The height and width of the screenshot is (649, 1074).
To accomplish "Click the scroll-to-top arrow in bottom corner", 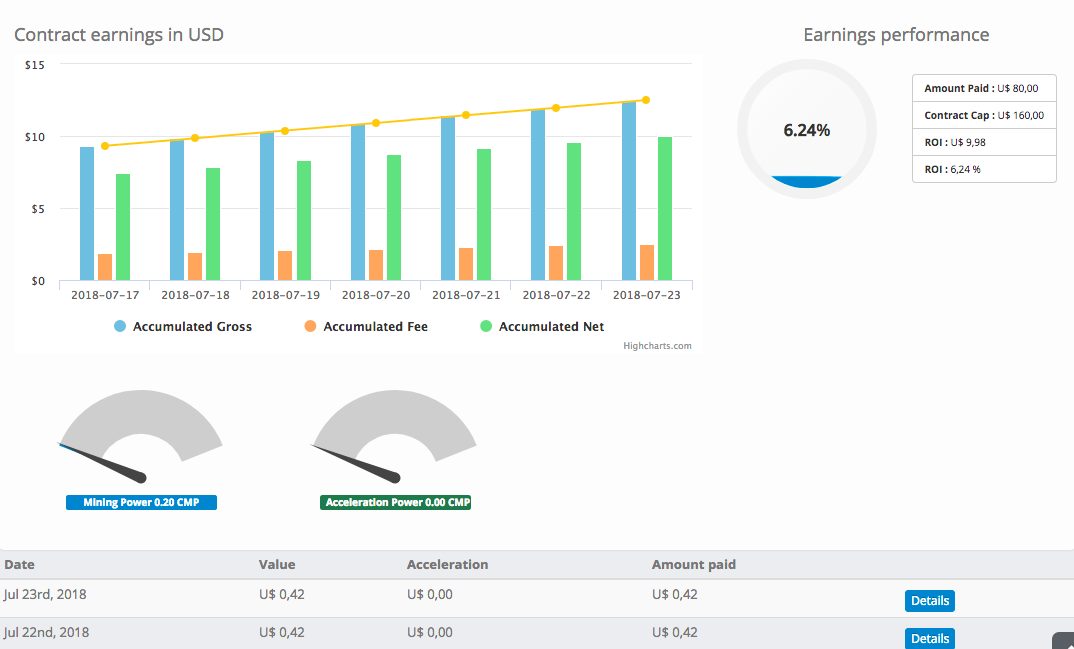I will [x=1064, y=642].
